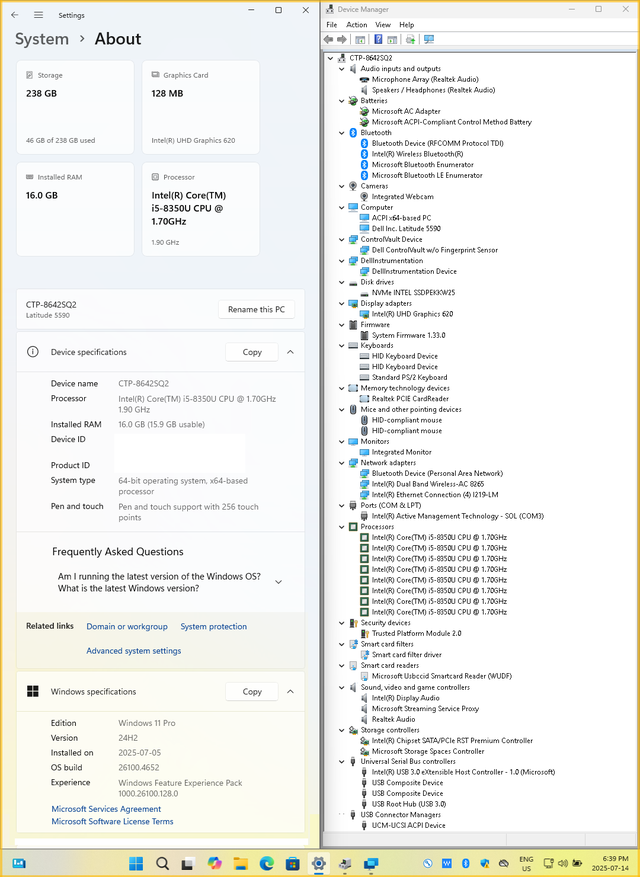Open the Advanced system settings link
Viewport: 640px width, 877px height.
coord(133,651)
